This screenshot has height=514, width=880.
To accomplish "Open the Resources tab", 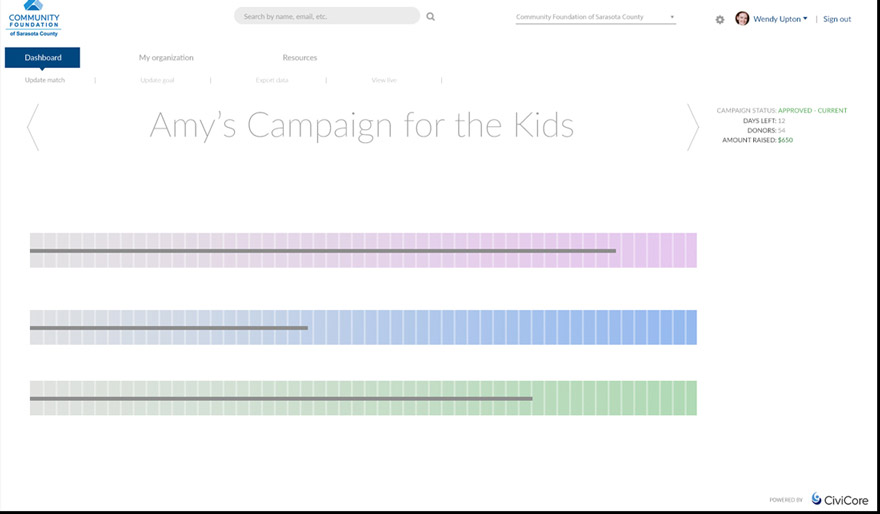I will click(x=300, y=58).
